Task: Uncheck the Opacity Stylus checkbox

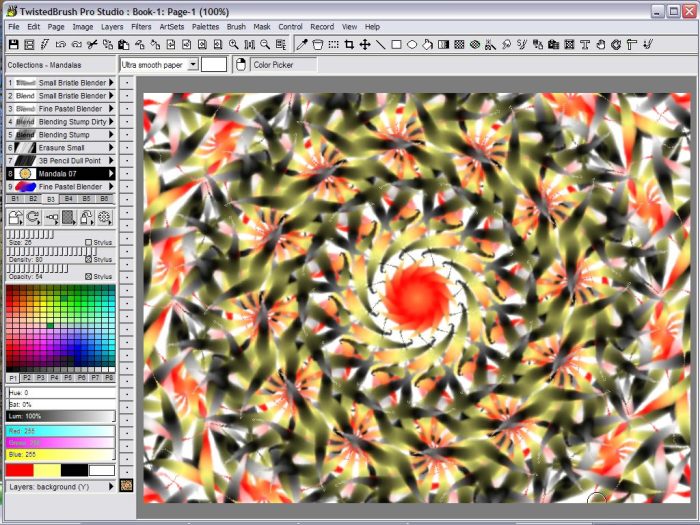Action: click(x=89, y=276)
